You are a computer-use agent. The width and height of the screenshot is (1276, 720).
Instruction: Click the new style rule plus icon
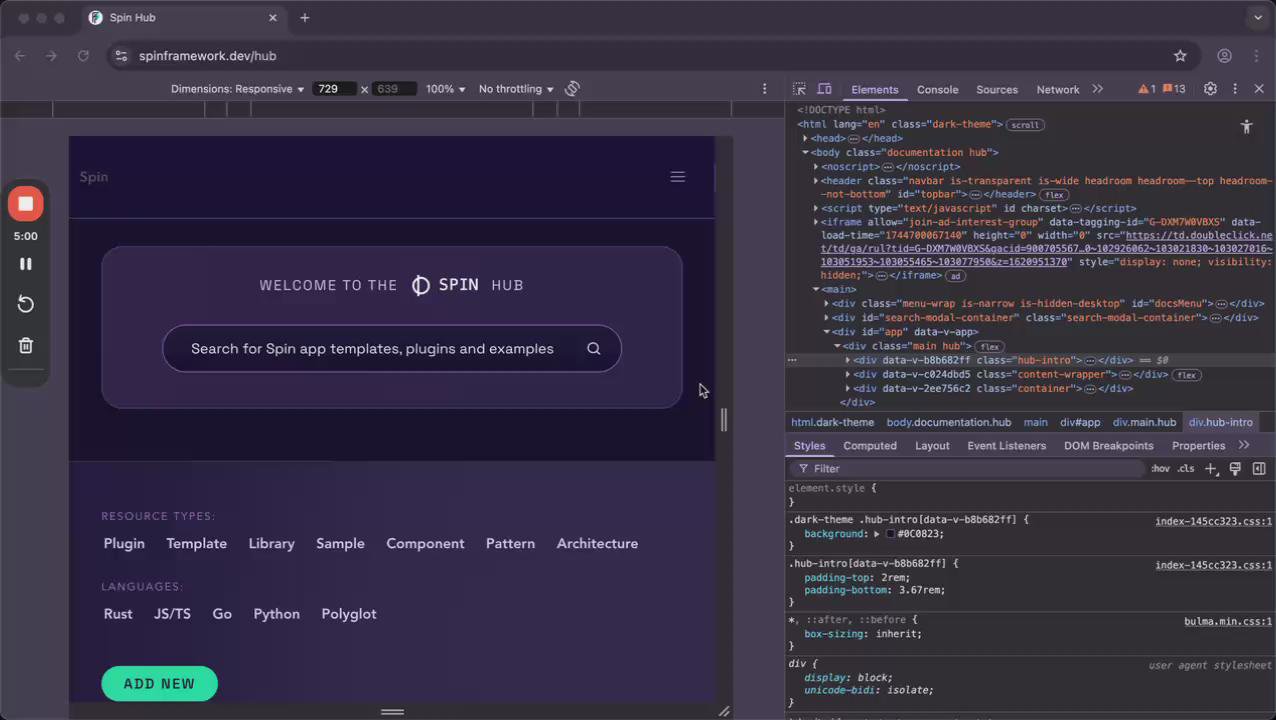click(1211, 469)
